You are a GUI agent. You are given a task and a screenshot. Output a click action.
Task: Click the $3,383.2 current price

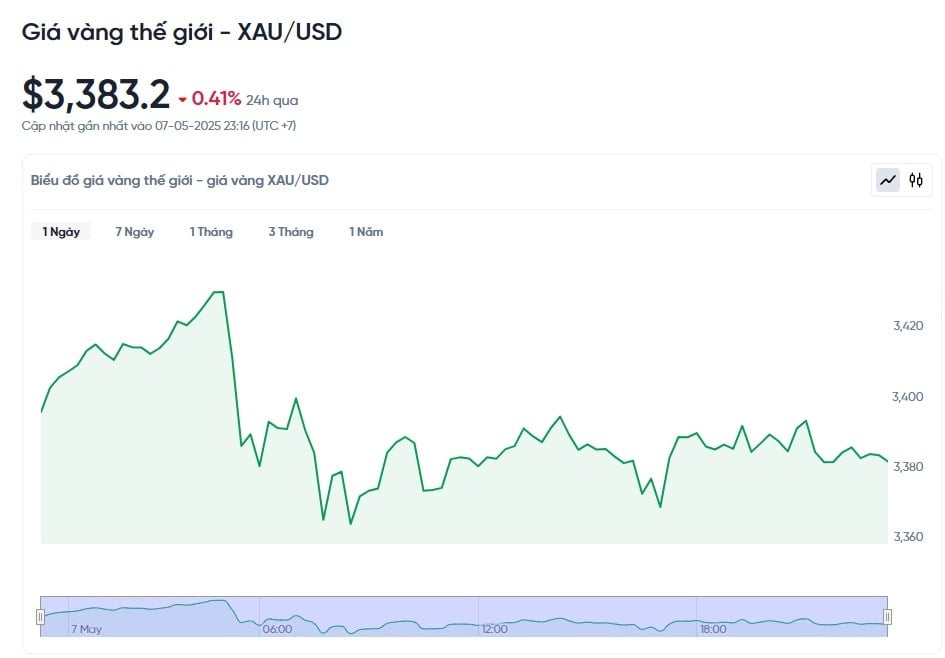coord(96,95)
